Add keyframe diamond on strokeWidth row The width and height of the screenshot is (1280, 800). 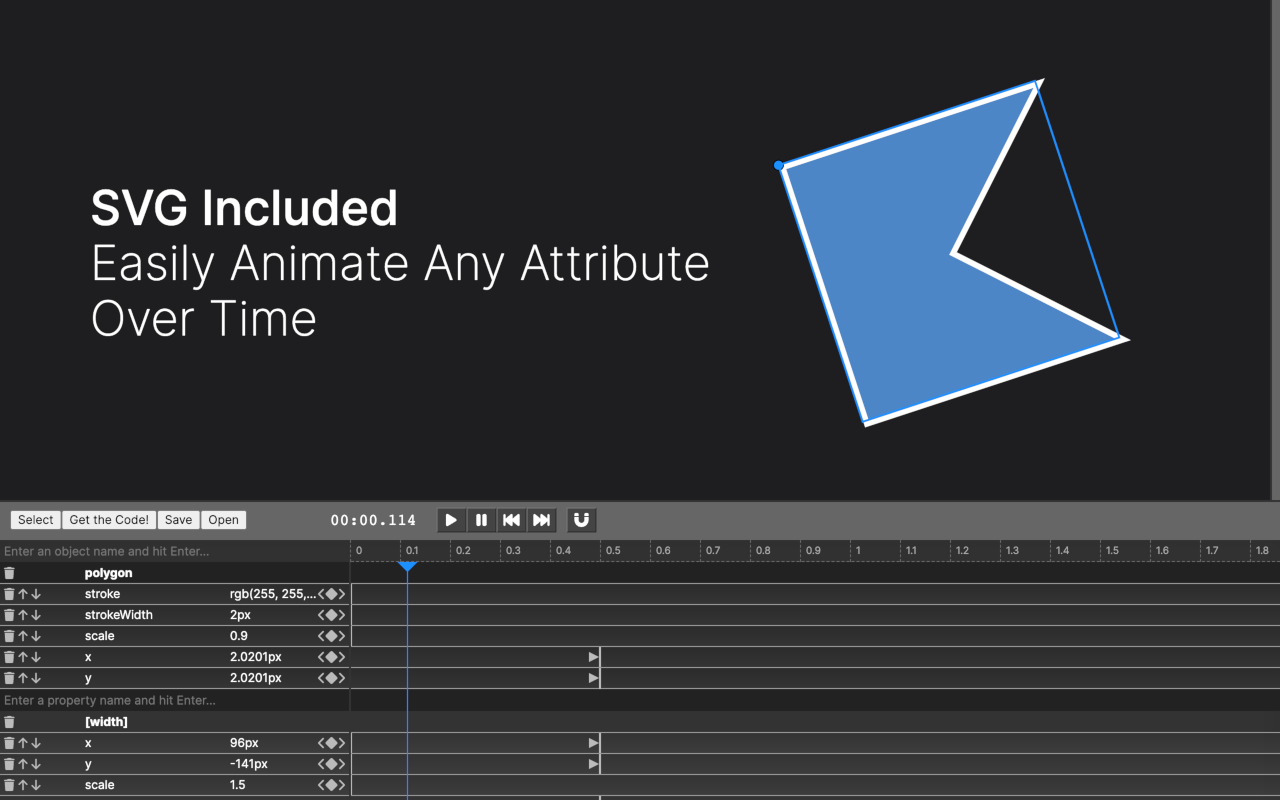click(331, 615)
